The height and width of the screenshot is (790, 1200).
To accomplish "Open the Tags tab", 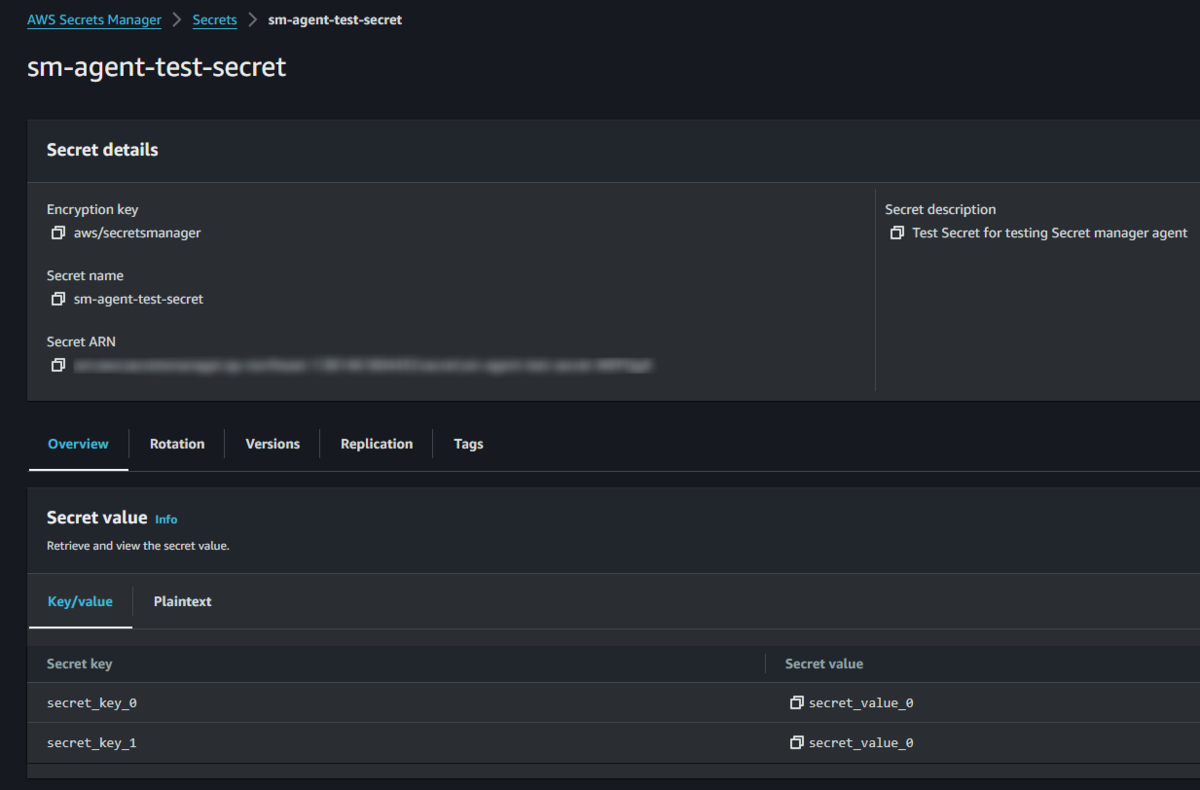I will tap(467, 443).
